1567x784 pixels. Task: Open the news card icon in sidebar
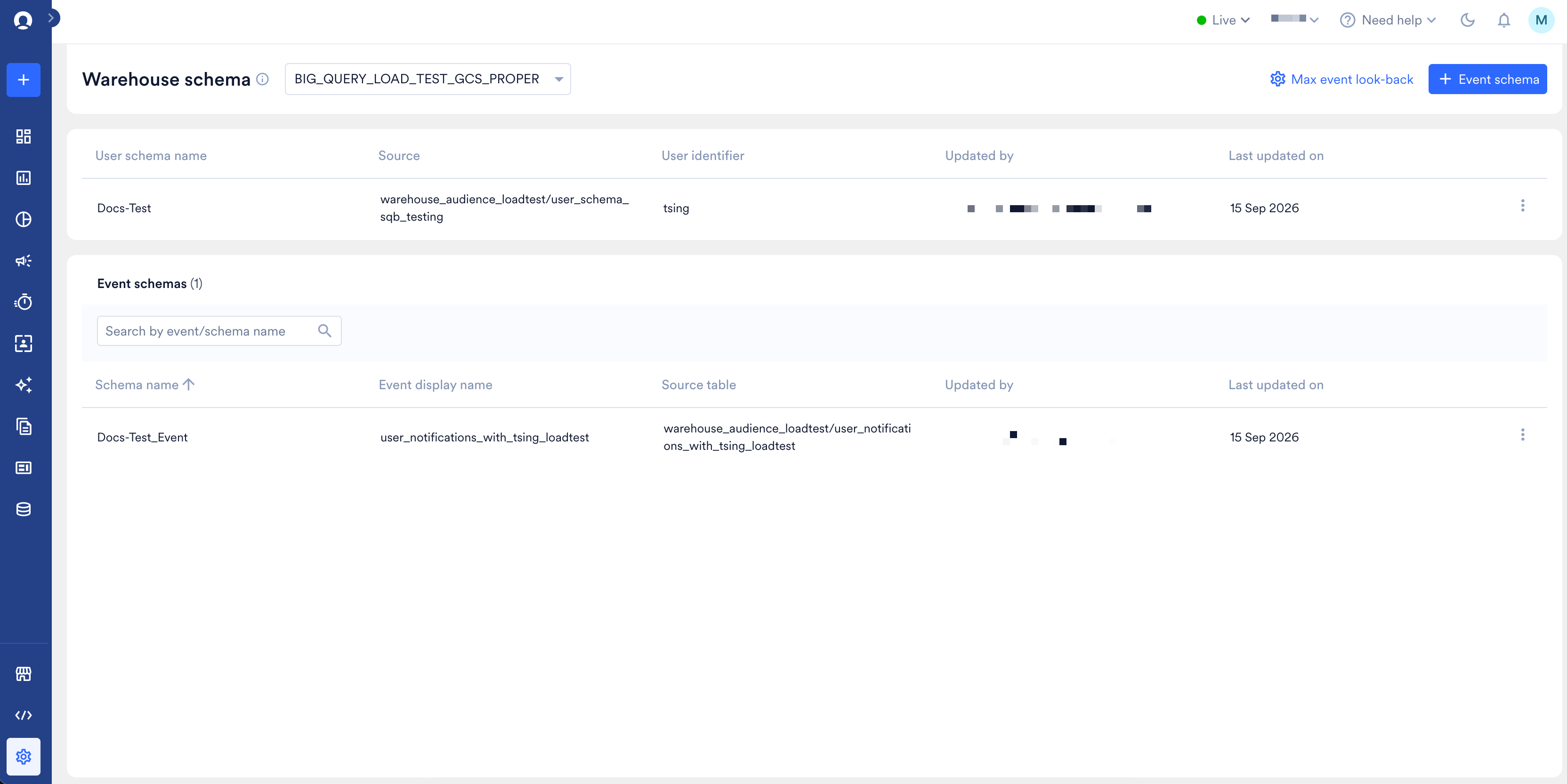[23, 467]
